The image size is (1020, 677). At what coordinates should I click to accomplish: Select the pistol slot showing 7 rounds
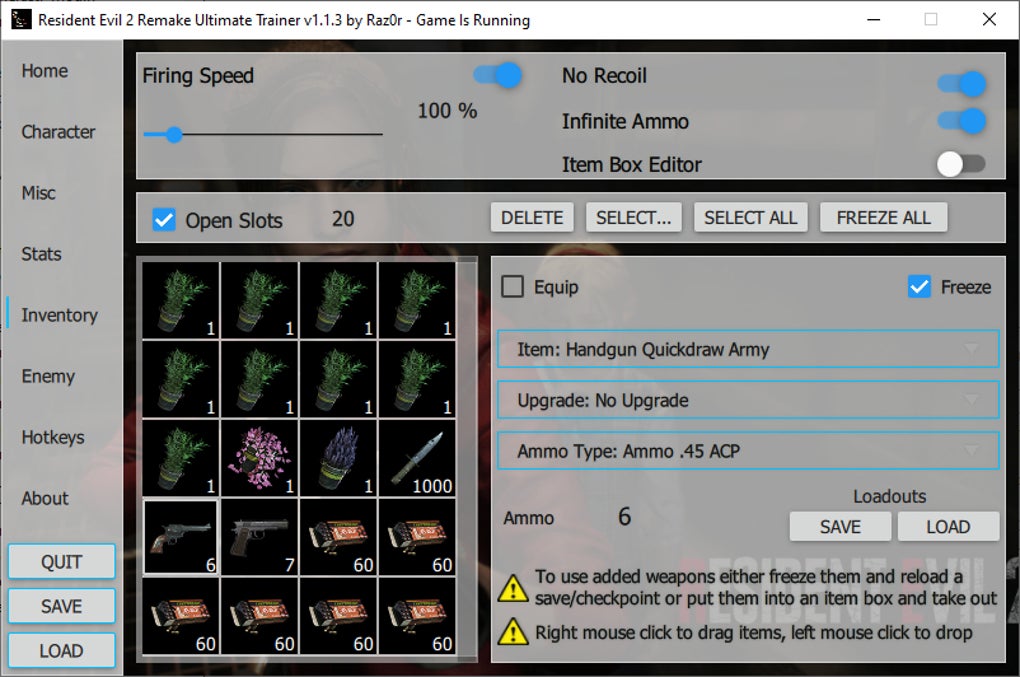260,537
